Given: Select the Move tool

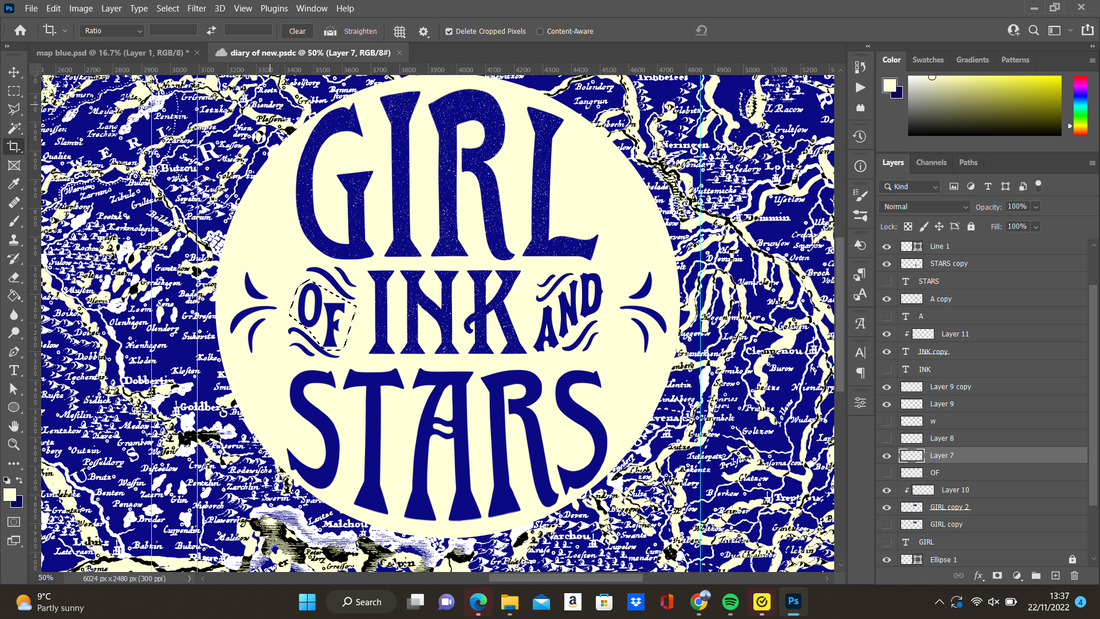Looking at the screenshot, I should click(x=14, y=72).
